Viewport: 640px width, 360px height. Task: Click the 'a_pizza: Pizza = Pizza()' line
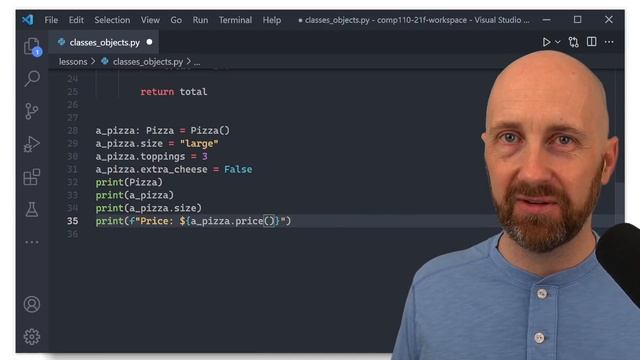[x=163, y=131]
